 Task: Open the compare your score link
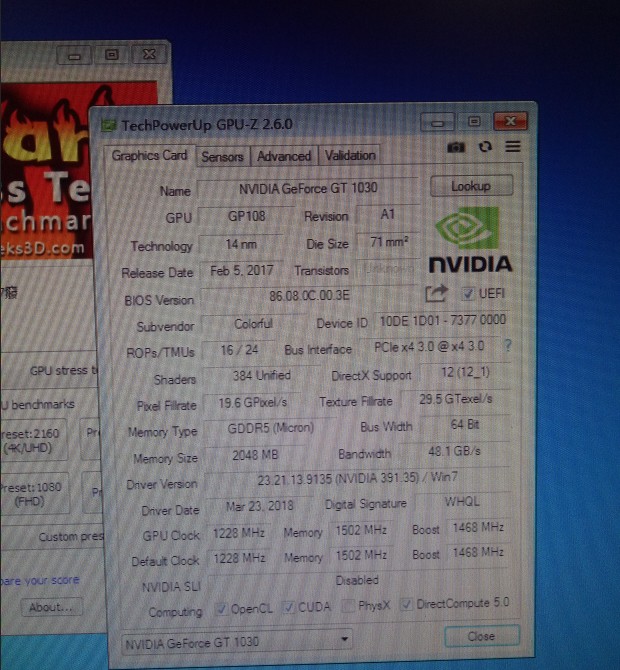(40, 580)
